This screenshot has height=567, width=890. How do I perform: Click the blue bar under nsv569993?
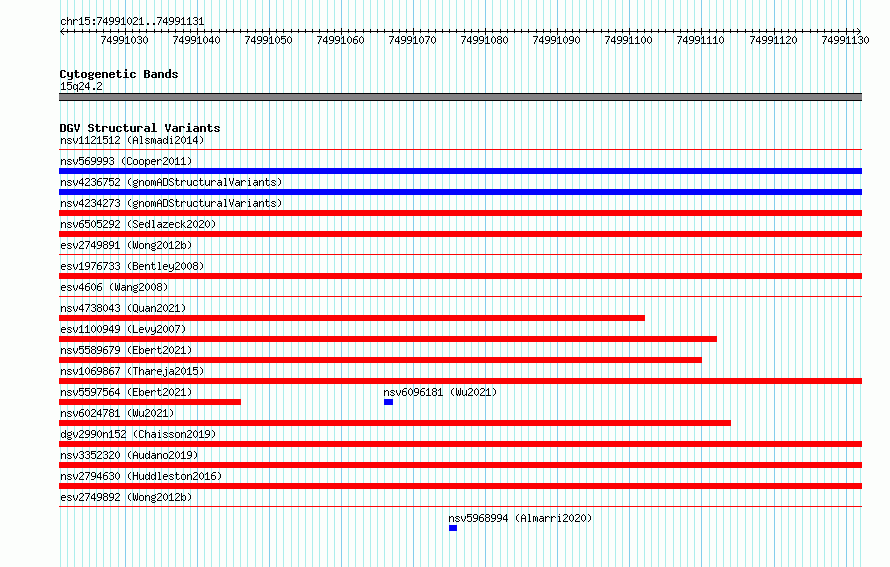point(460,171)
